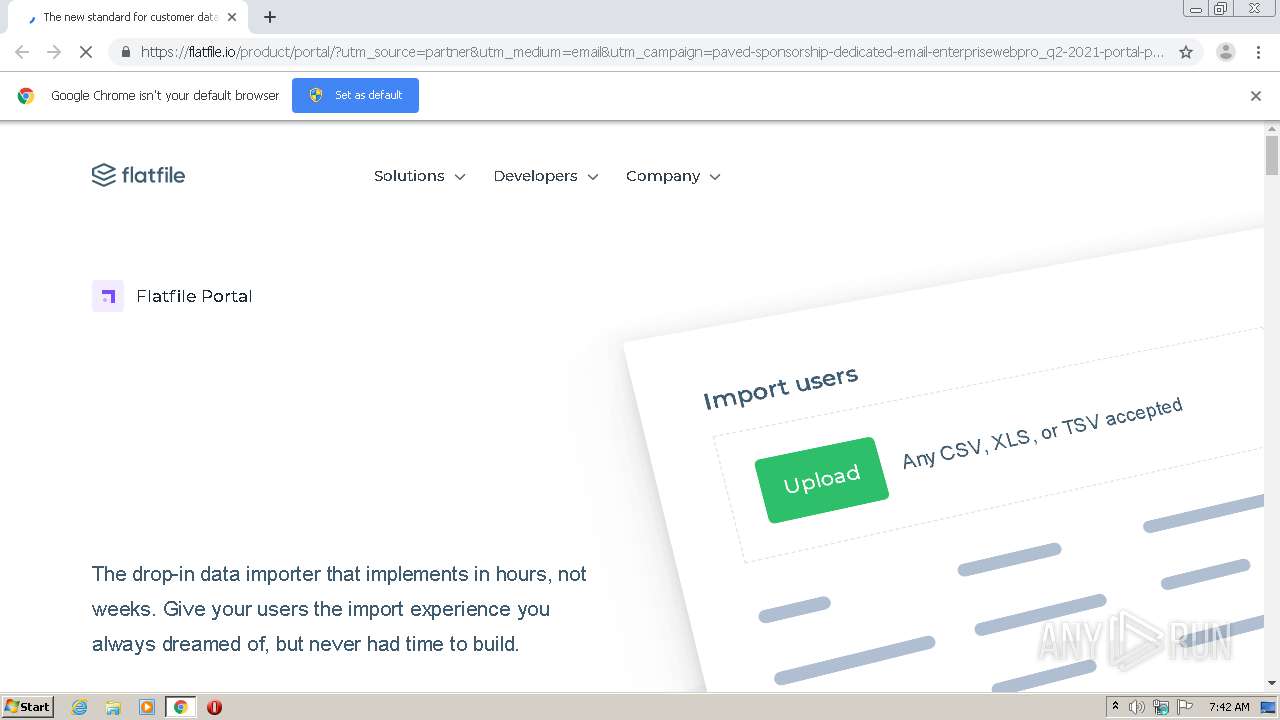Click Set as default button
Screen dimensions: 1280x720
click(355, 95)
